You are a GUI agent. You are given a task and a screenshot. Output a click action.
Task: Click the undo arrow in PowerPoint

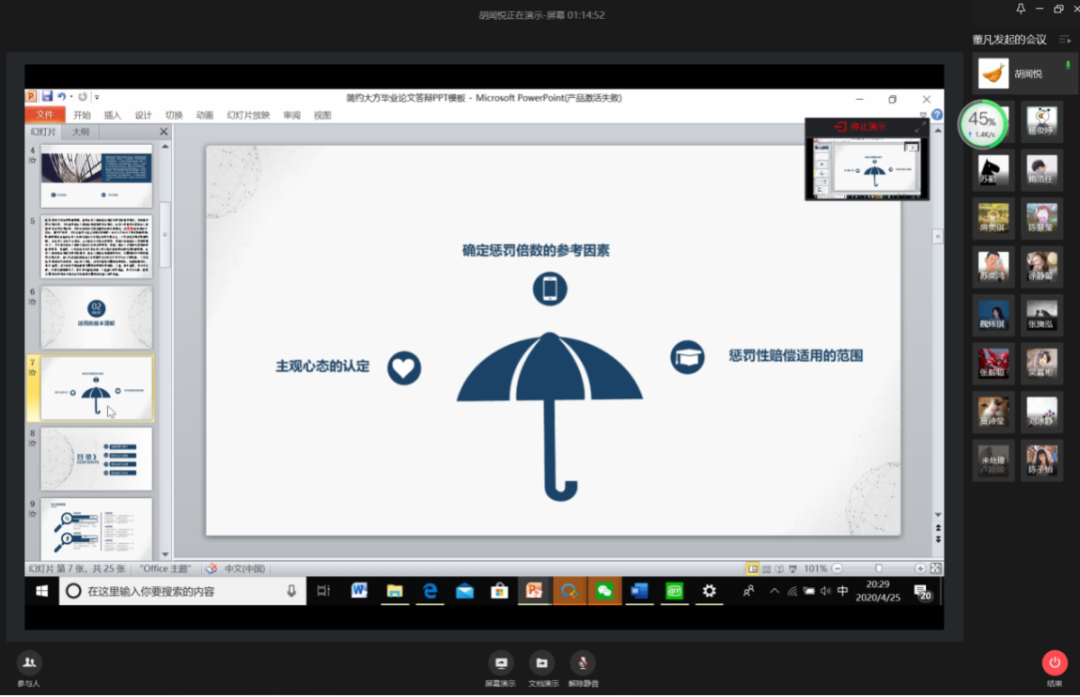(62, 97)
